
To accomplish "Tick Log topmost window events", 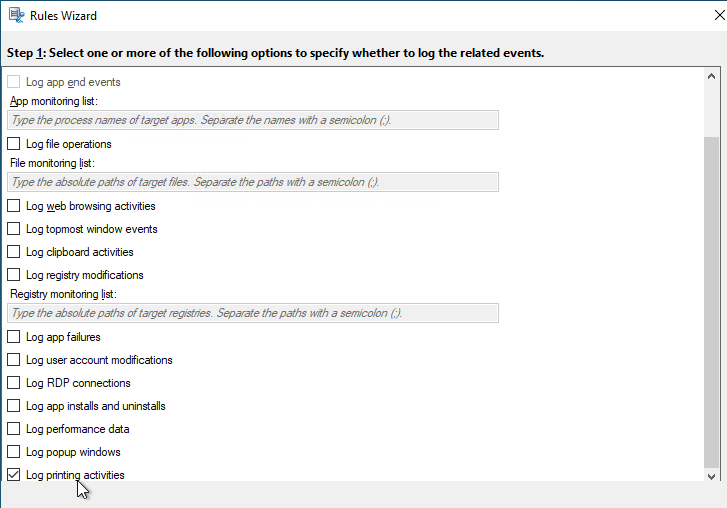I will 13,229.
